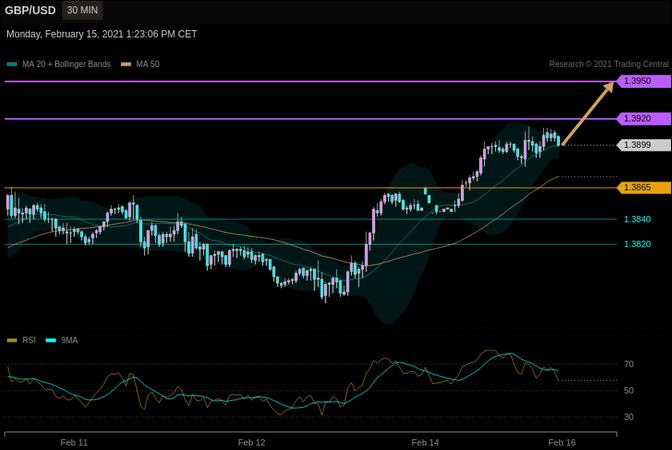Click the RSI legend label

pos(29,340)
